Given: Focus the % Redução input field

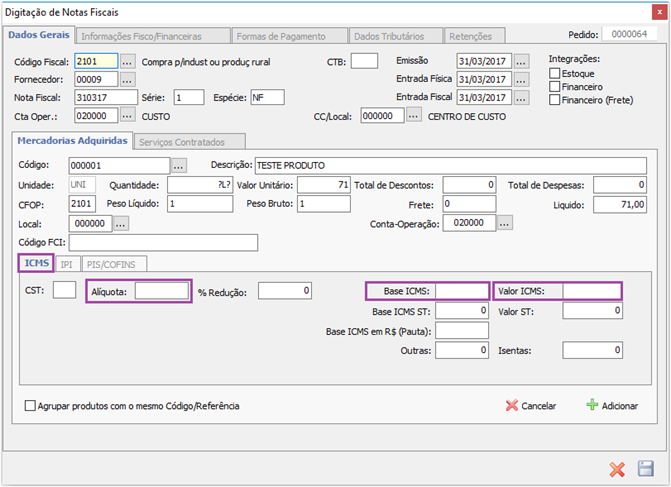Looking at the screenshot, I should [285, 291].
